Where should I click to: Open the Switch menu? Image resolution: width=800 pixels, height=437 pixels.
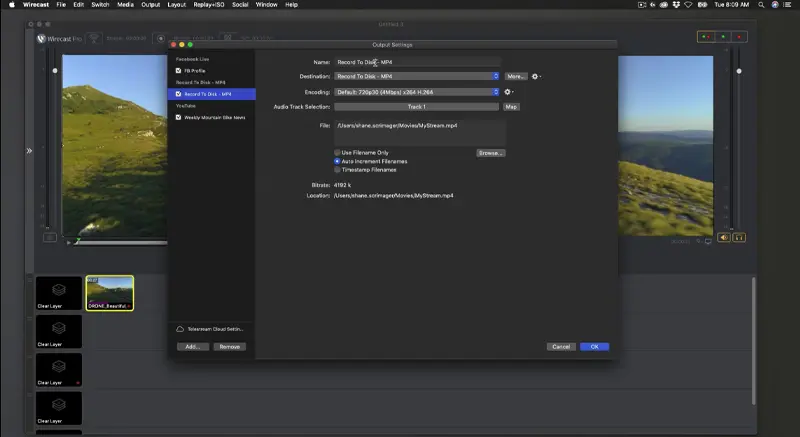pyautogui.click(x=100, y=5)
